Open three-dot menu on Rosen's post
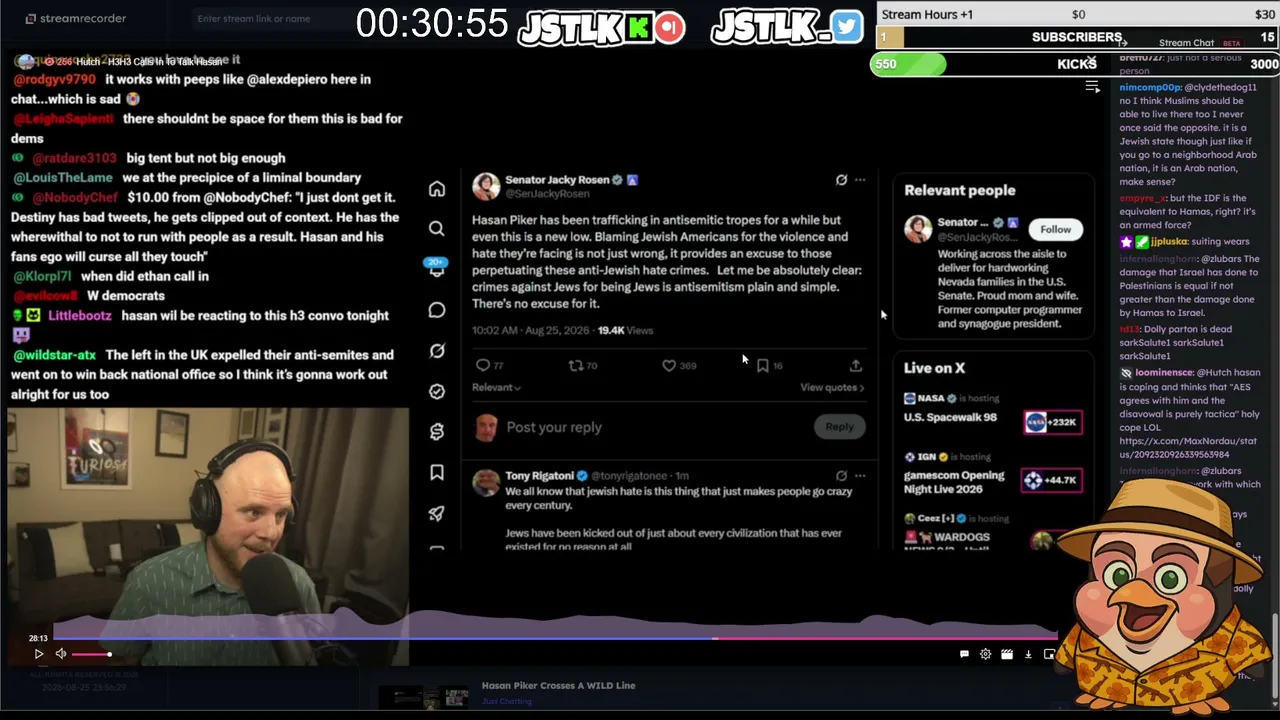This screenshot has width=1280, height=720. coord(860,180)
